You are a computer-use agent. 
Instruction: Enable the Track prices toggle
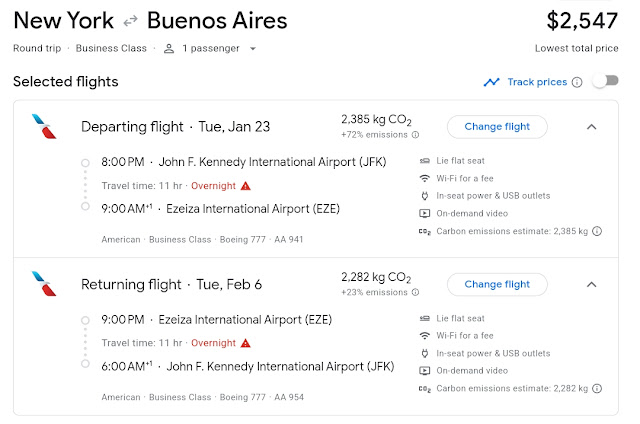pyautogui.click(x=605, y=81)
